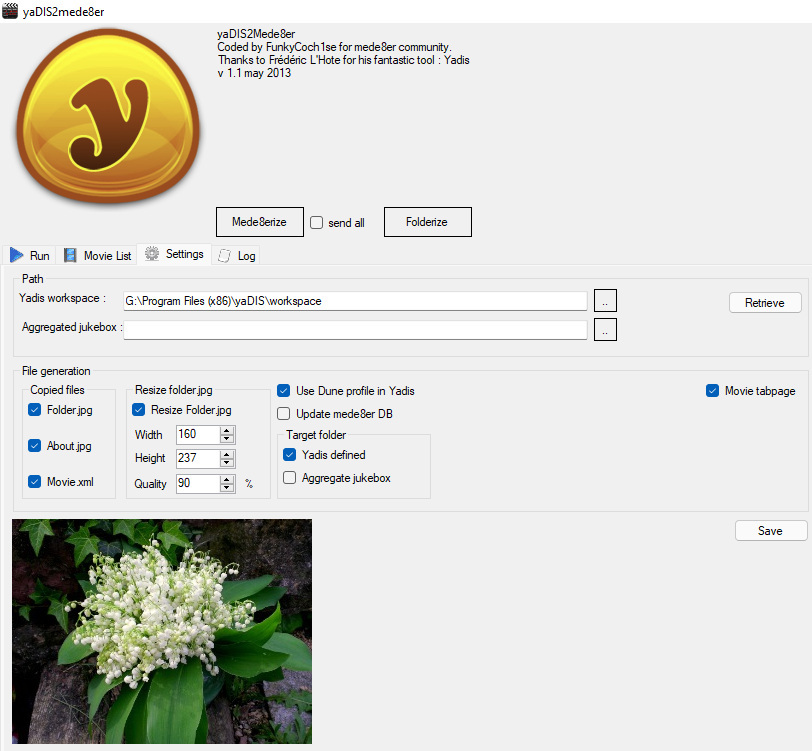Click the Aggregated jukebox path field
Viewport: 812px width, 751px height.
[355, 330]
